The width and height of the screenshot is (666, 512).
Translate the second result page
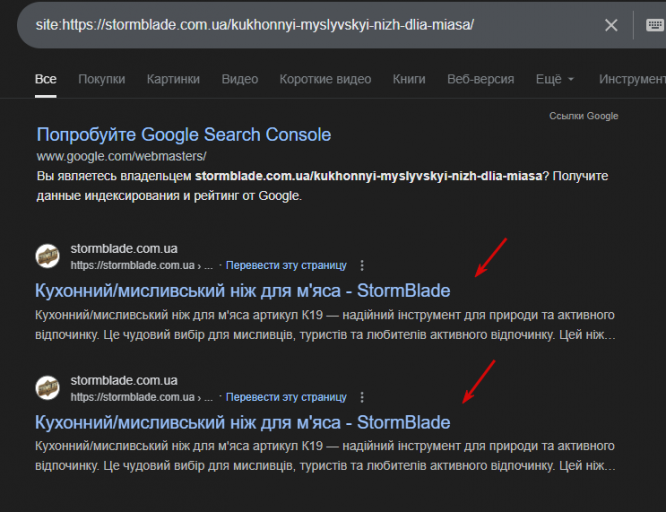click(x=286, y=397)
